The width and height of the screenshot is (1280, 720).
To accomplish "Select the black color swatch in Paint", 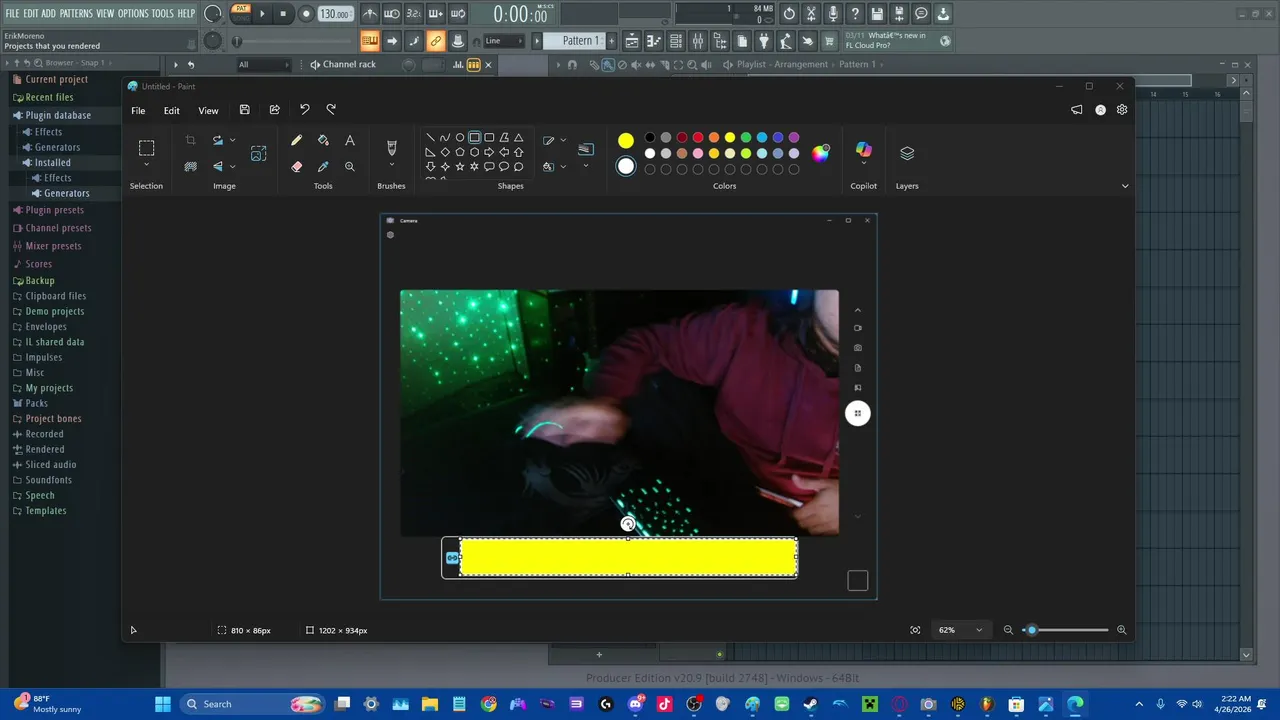I will (x=650, y=138).
